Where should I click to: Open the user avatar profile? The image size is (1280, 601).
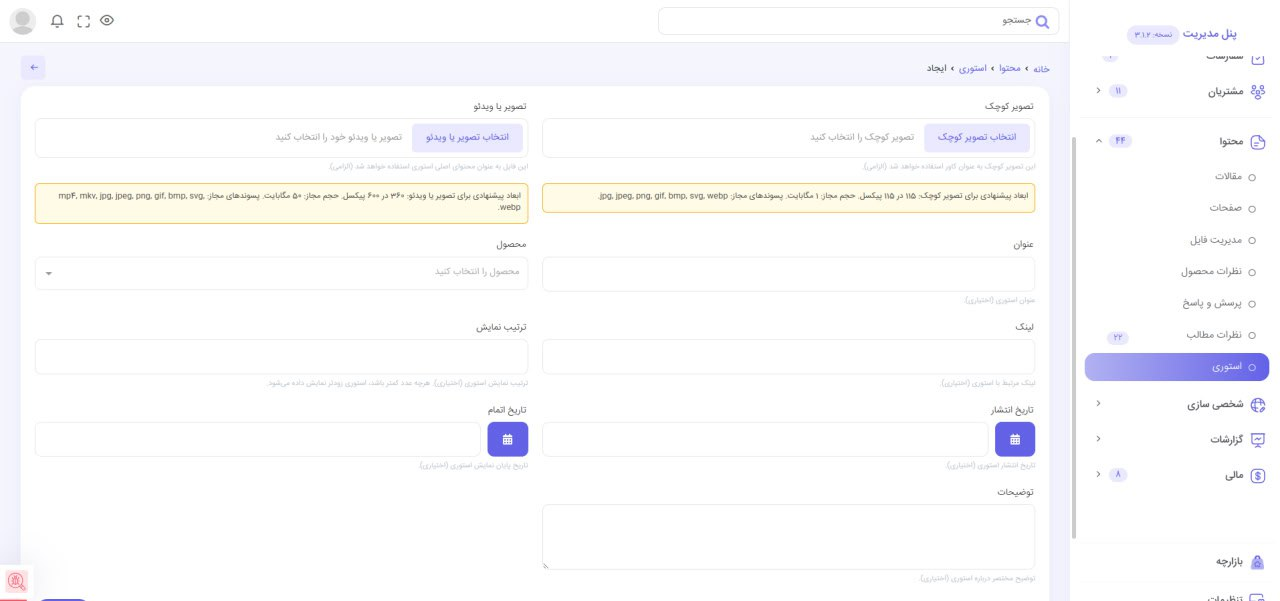tap(22, 21)
